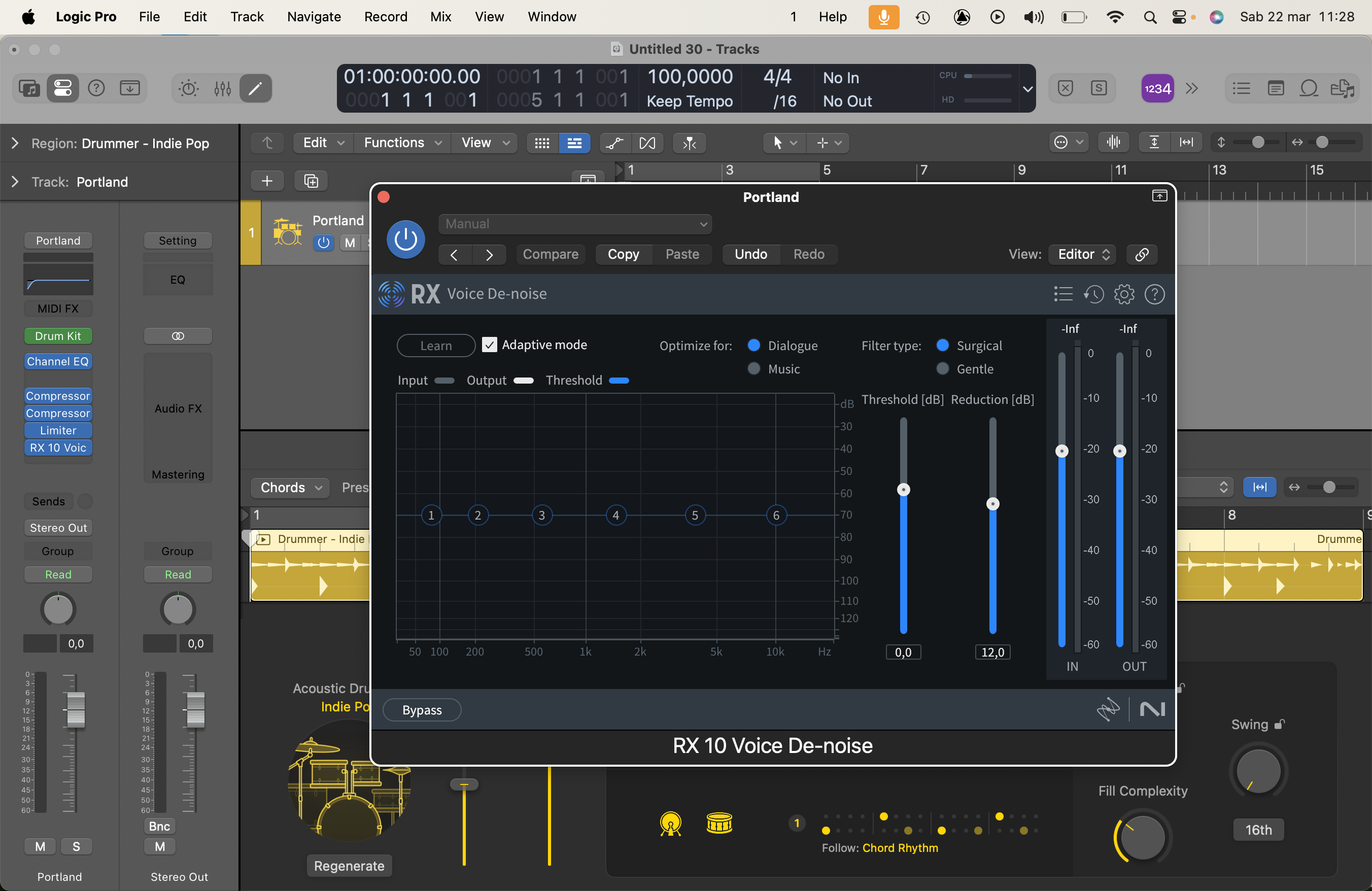This screenshot has width=1372, height=891.
Task: Open the Chords dropdown in editor
Action: point(290,488)
